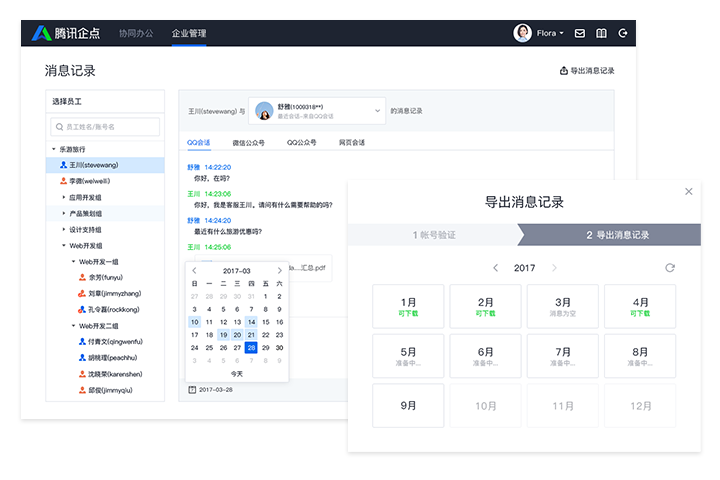
Task: Open the pdf file attachment in chat
Action: point(308,268)
